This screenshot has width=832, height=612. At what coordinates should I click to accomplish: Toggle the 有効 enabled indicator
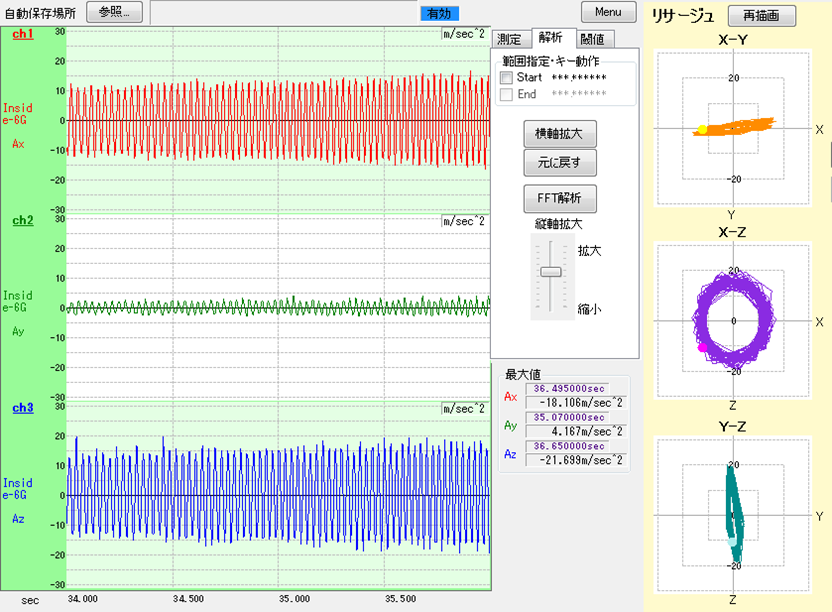(x=439, y=13)
